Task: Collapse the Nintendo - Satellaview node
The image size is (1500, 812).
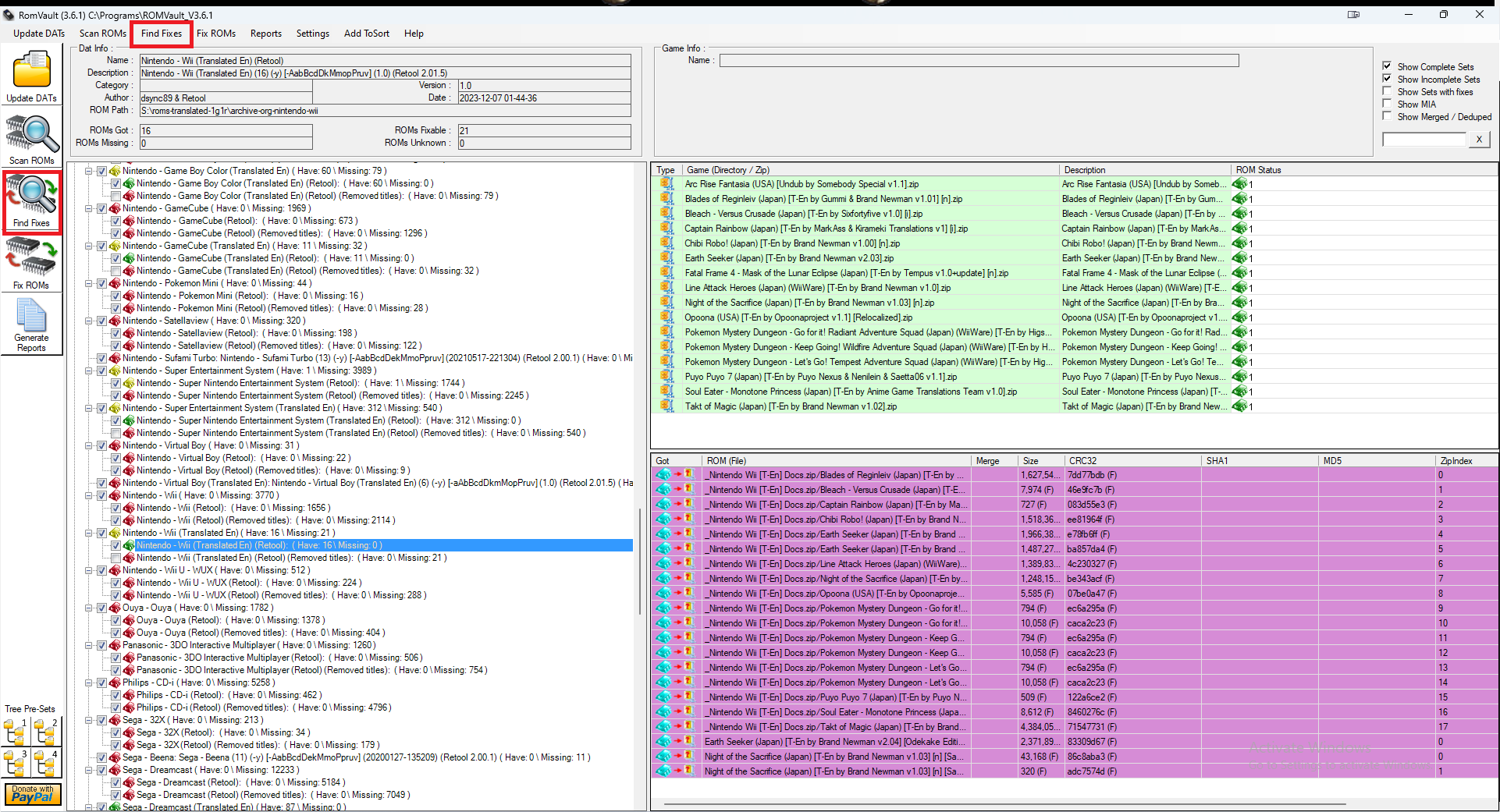Action: [89, 321]
